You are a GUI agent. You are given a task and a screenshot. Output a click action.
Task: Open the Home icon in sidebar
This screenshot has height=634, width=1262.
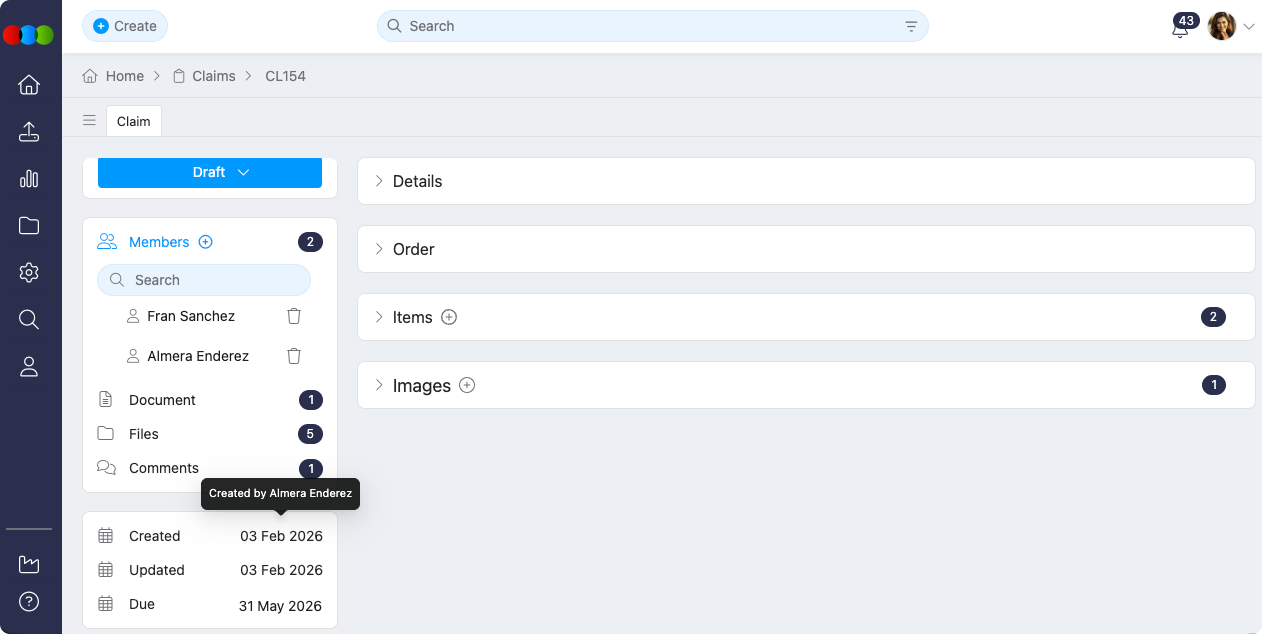[x=29, y=85]
